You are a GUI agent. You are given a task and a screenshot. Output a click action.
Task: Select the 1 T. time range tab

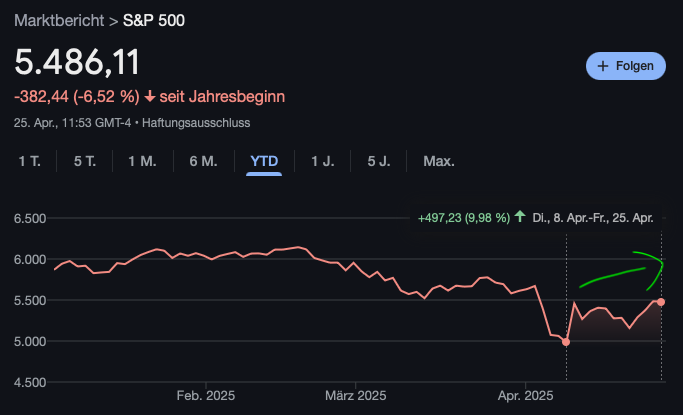pyautogui.click(x=30, y=161)
